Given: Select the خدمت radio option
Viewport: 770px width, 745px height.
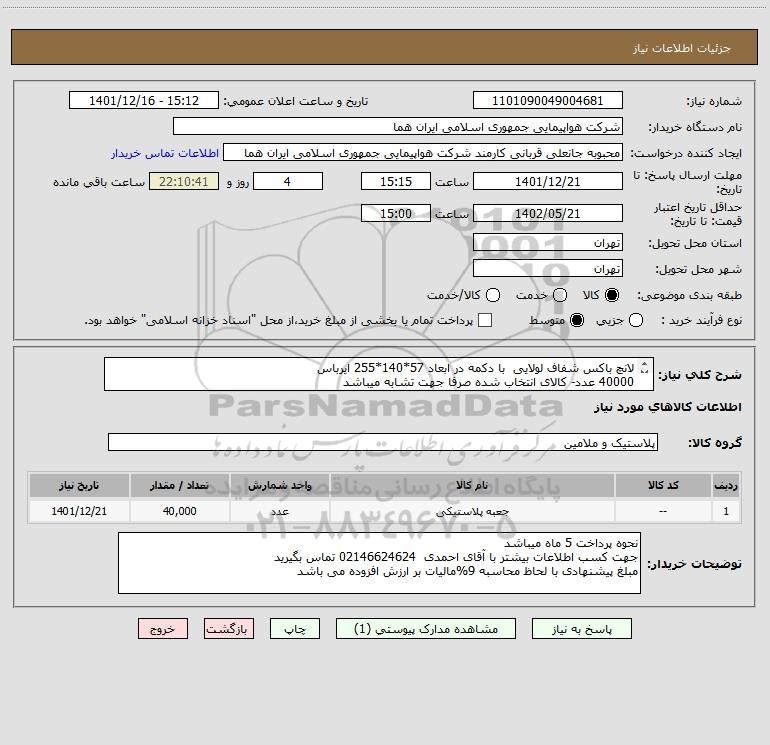Looking at the screenshot, I should click(560, 295).
